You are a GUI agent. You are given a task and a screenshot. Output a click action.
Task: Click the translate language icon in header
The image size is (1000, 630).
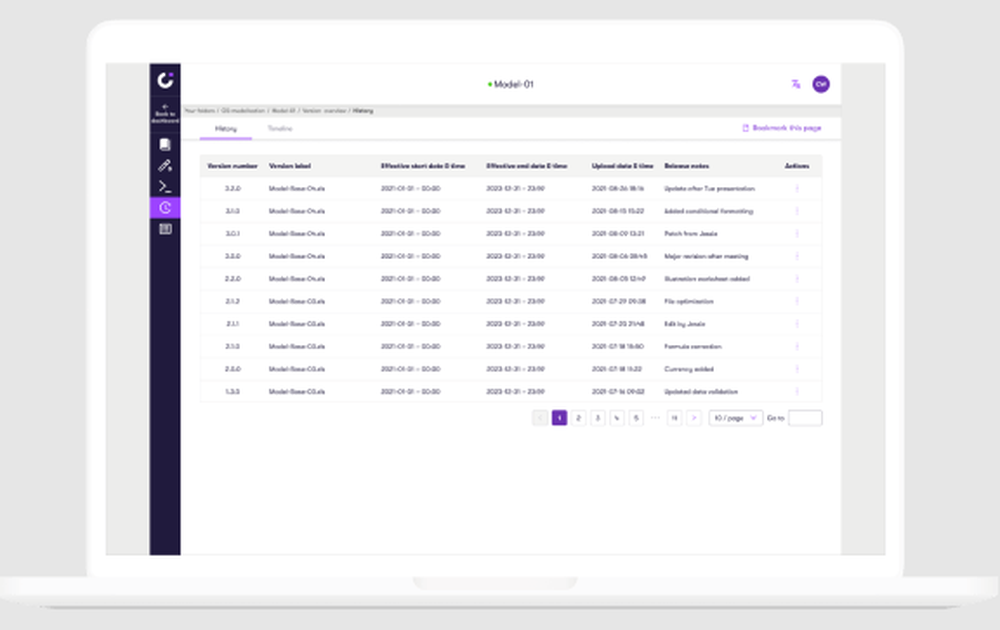796,84
